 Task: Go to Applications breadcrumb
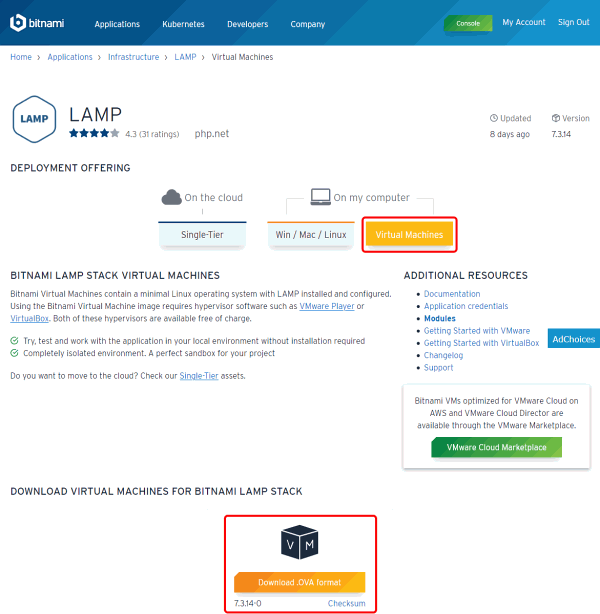[x=70, y=57]
